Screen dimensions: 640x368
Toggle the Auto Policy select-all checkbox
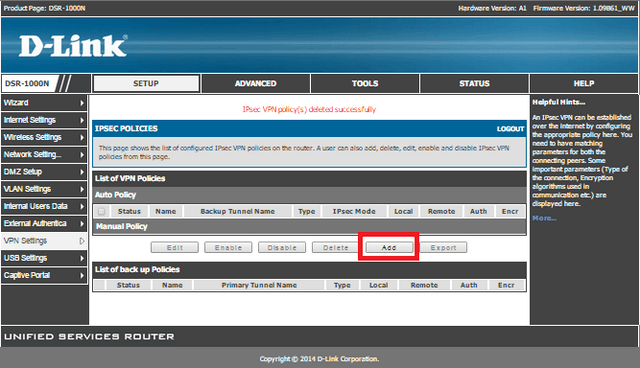(x=102, y=211)
